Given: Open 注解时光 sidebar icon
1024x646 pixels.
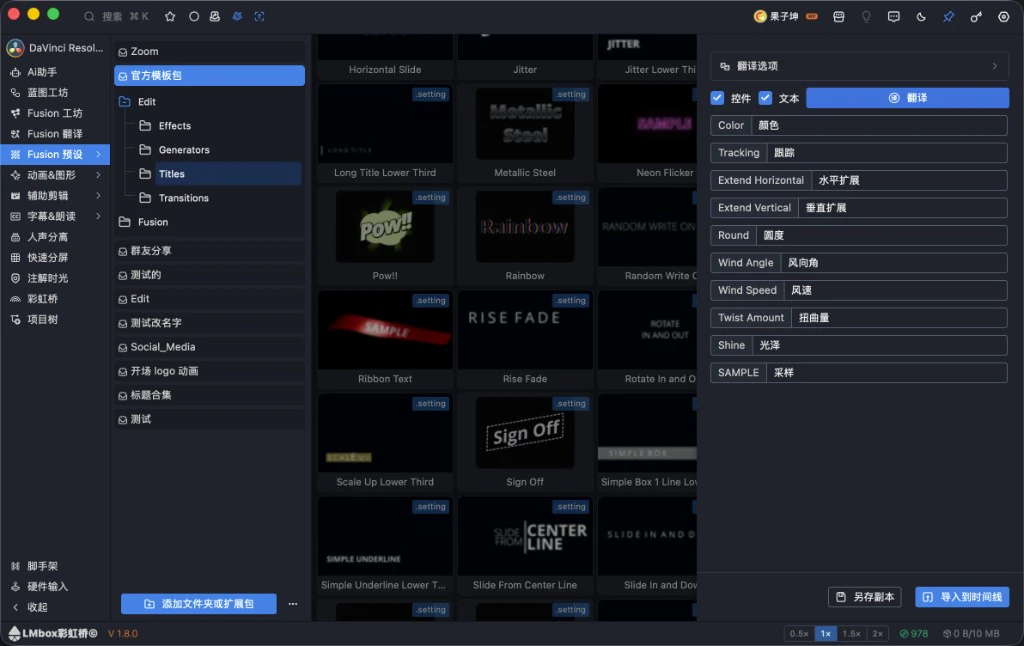Looking at the screenshot, I should [15, 278].
